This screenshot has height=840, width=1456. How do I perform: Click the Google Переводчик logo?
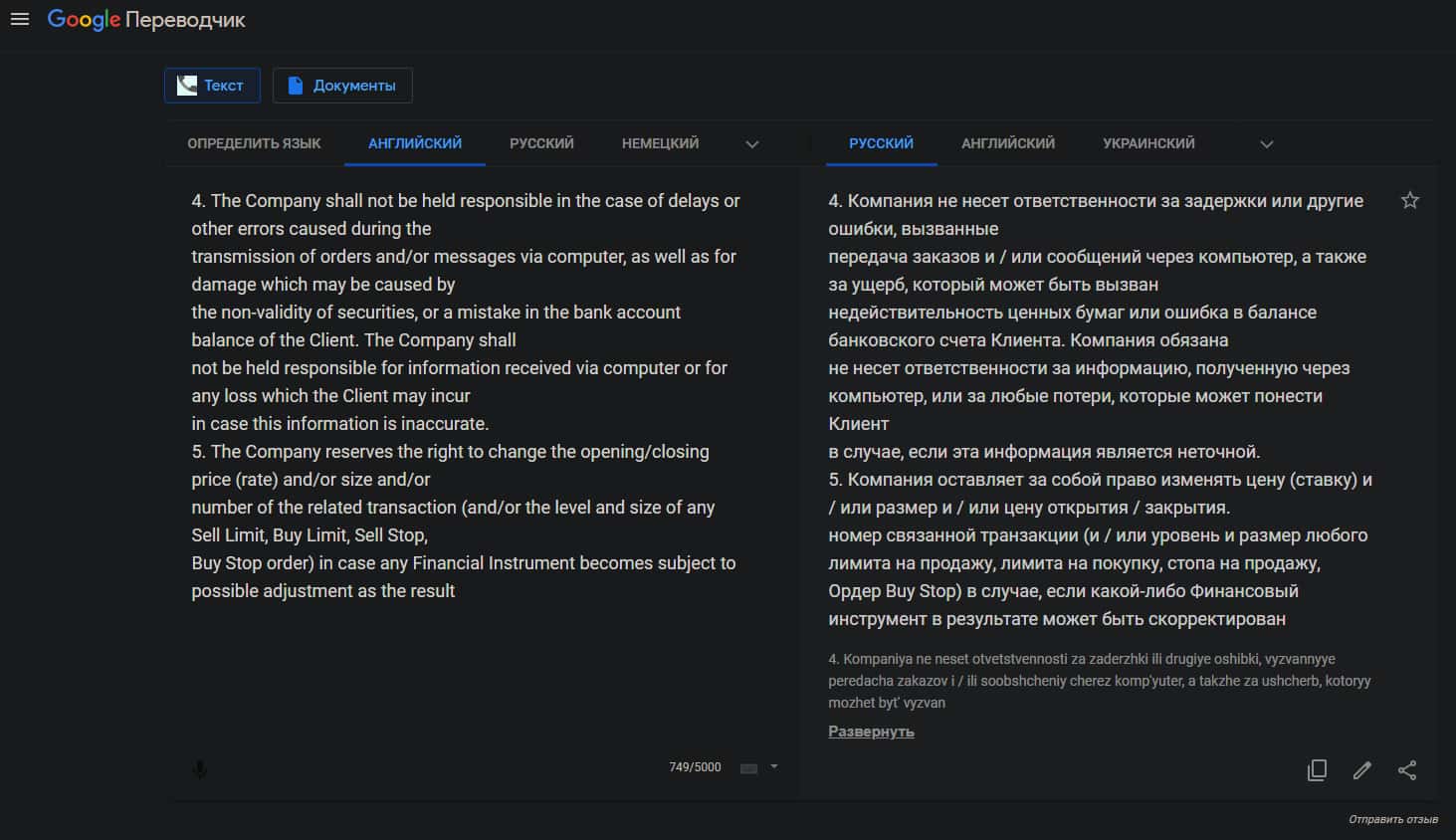(x=146, y=20)
